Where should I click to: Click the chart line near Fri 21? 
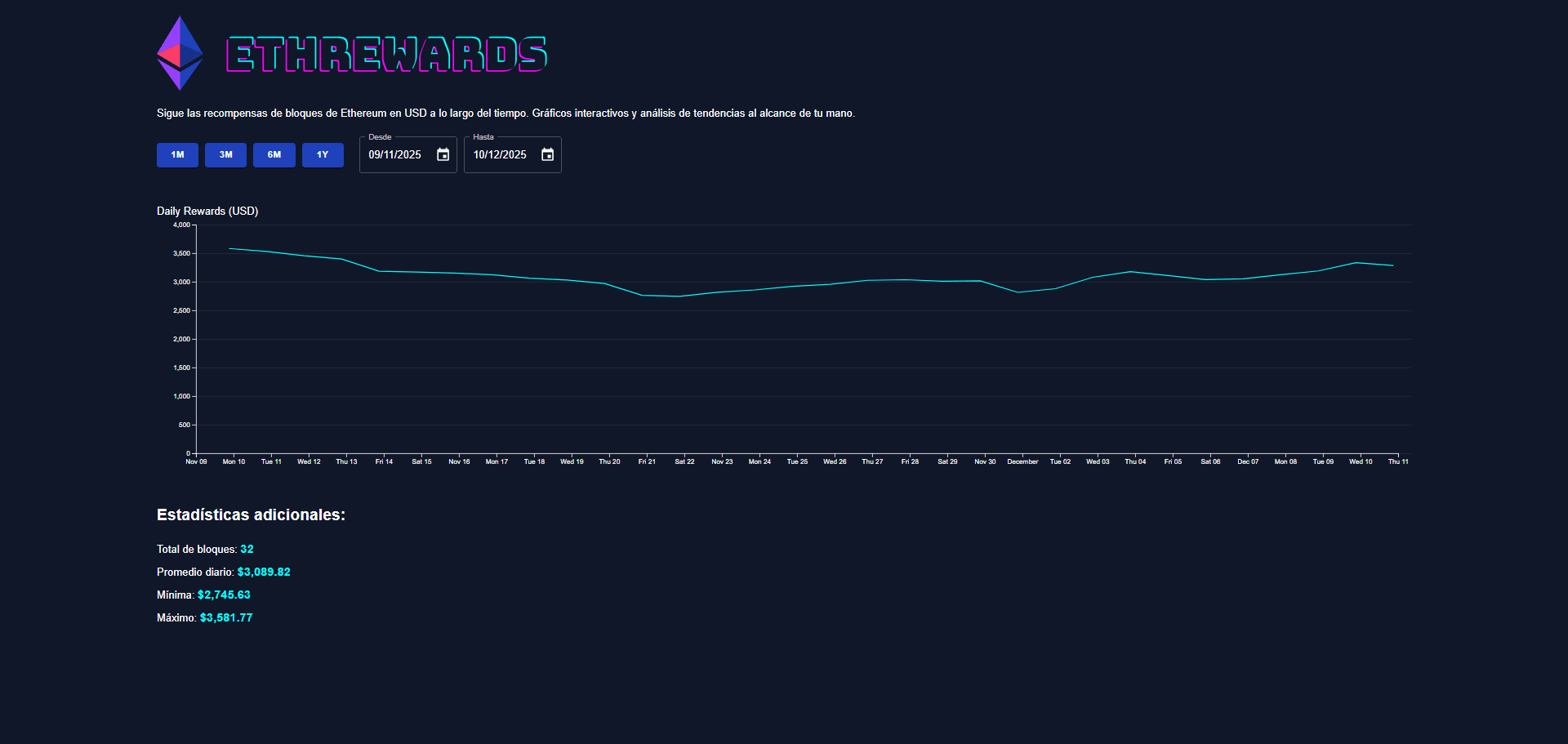647,295
